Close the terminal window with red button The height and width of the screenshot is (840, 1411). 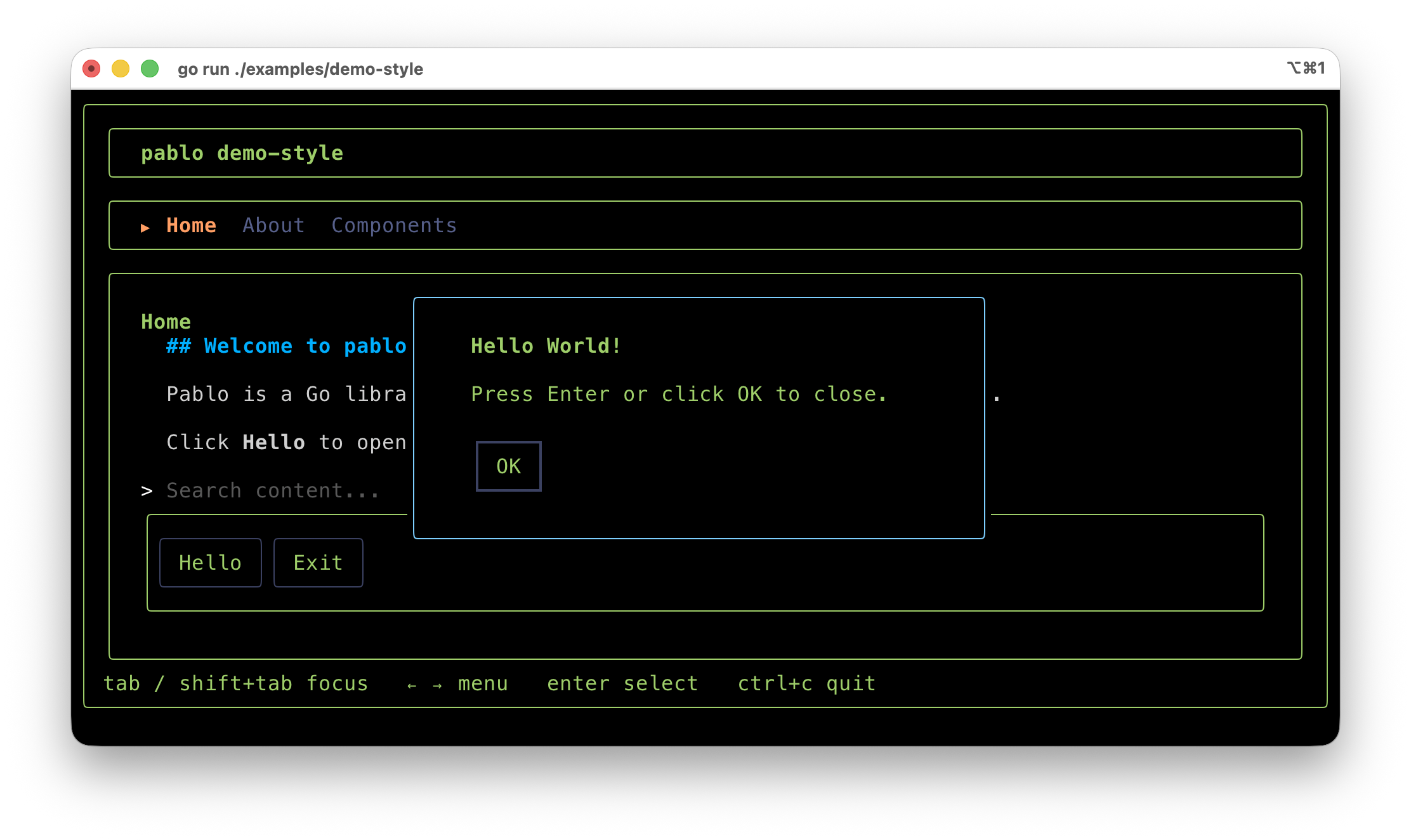[91, 69]
